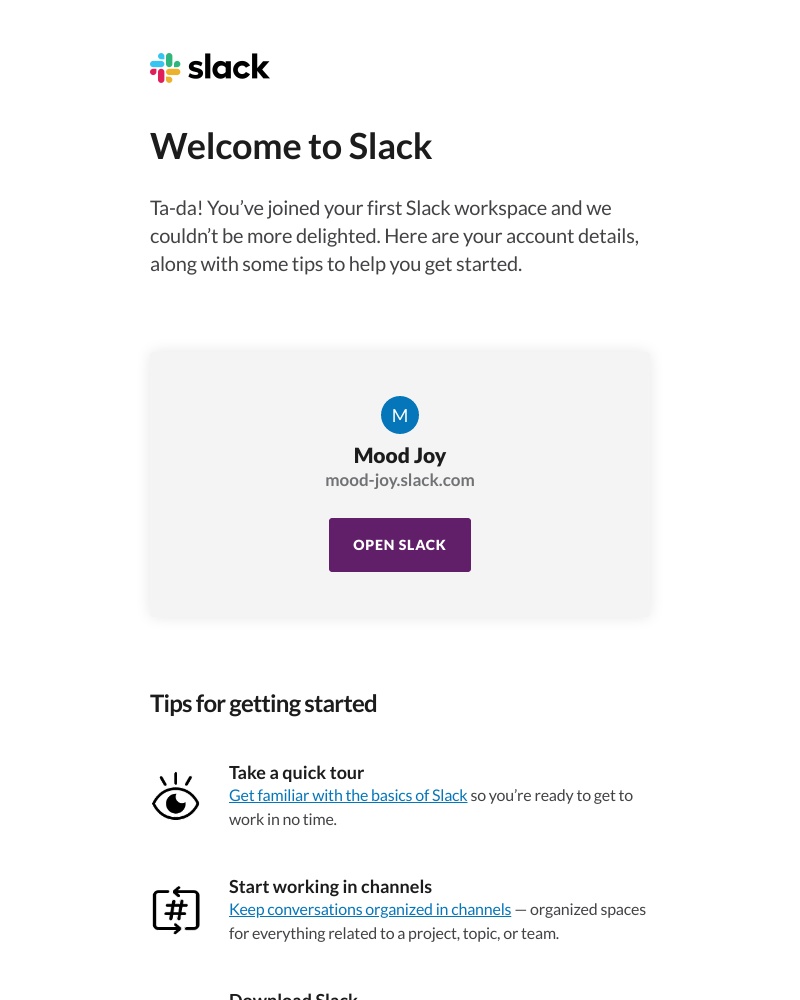This screenshot has height=1000, width=800.
Task: Click the Welcome to Slack heading
Action: [291, 146]
